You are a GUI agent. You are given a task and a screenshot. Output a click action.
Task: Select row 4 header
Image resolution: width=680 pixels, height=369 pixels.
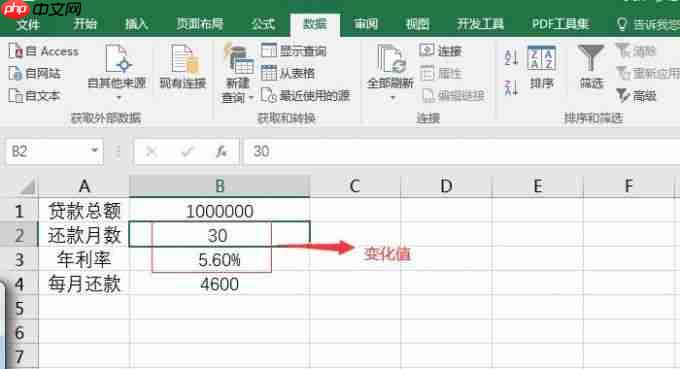click(x=19, y=284)
